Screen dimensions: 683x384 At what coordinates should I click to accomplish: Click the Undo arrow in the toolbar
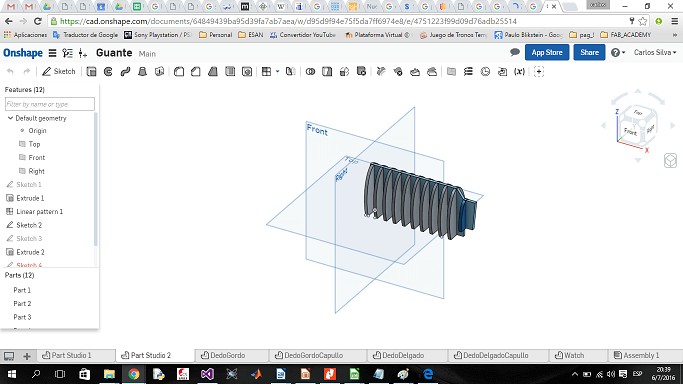(10, 71)
